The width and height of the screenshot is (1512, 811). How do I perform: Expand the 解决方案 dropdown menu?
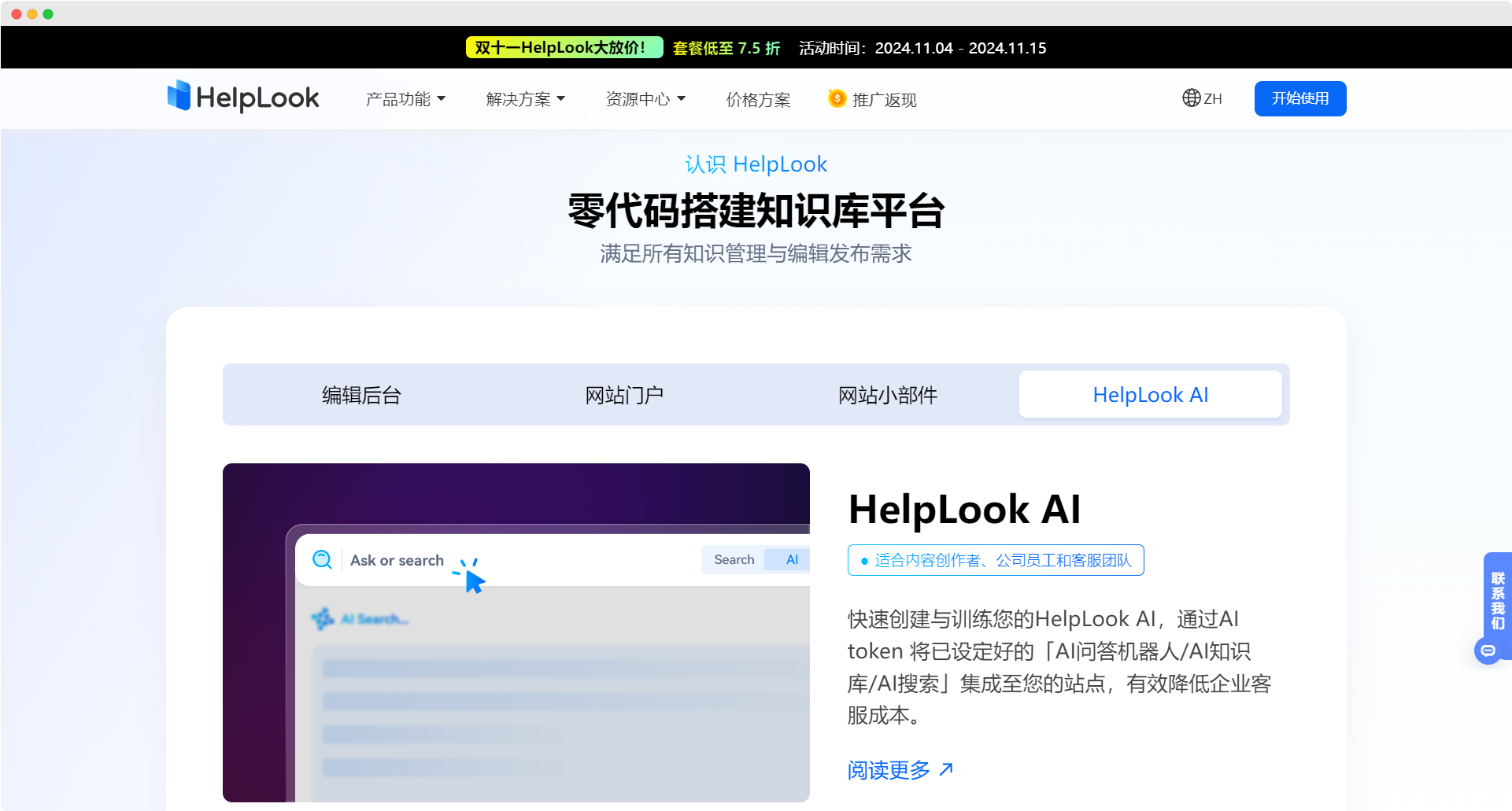pos(526,99)
